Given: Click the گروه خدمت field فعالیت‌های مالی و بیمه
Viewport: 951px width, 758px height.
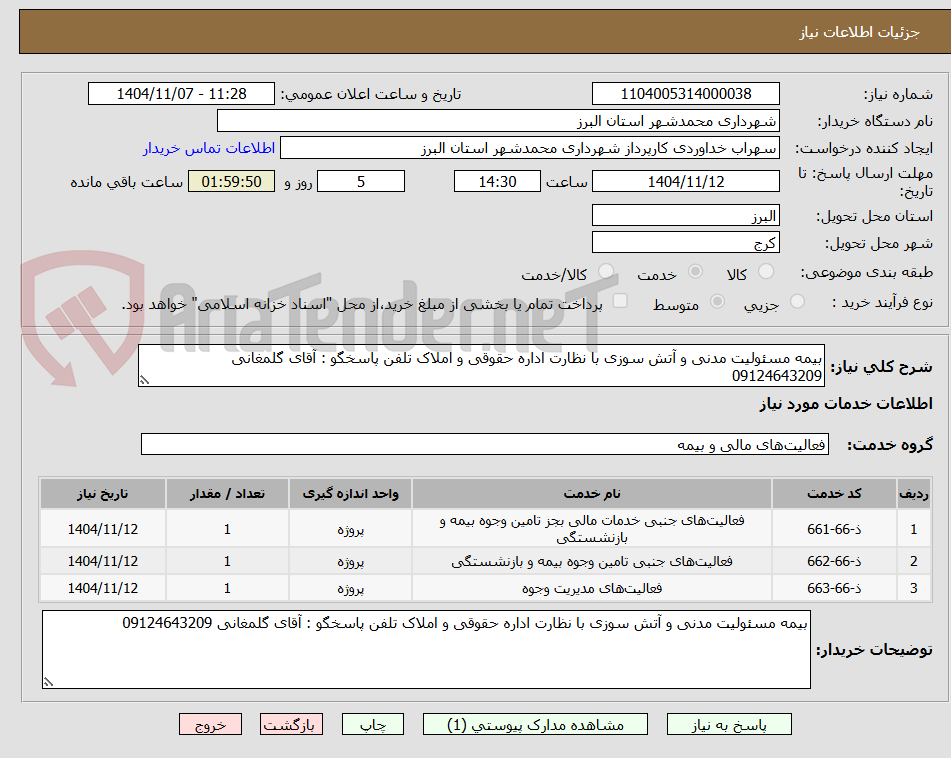Looking at the screenshot, I should pos(485,444).
